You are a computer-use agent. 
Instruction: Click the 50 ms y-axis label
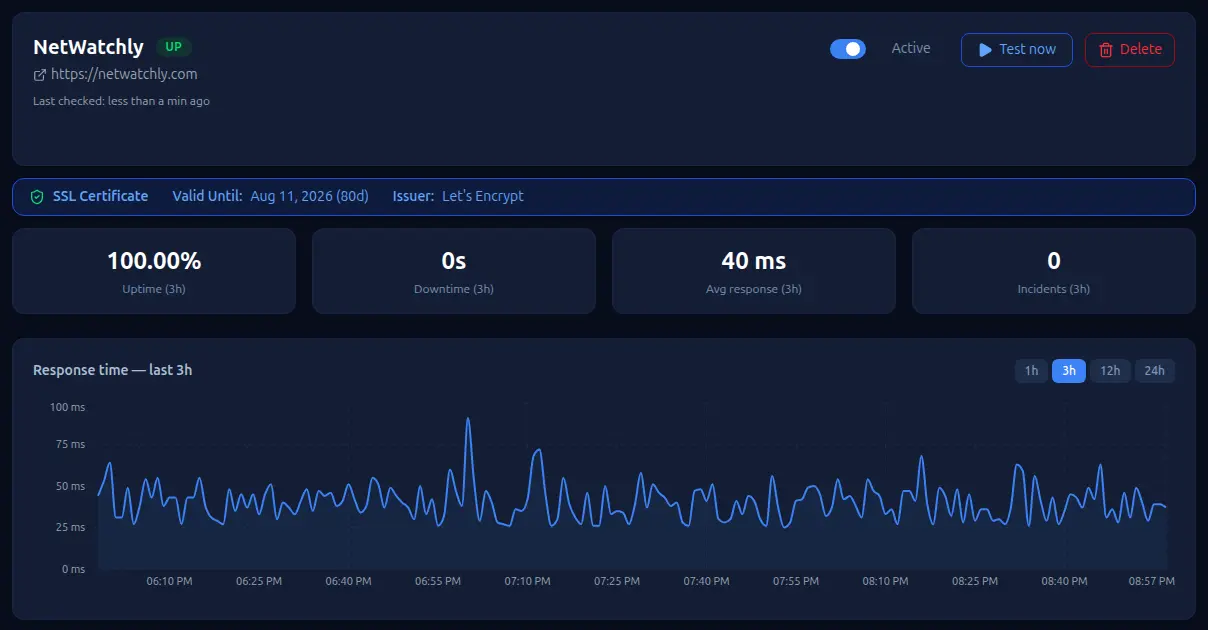70,486
